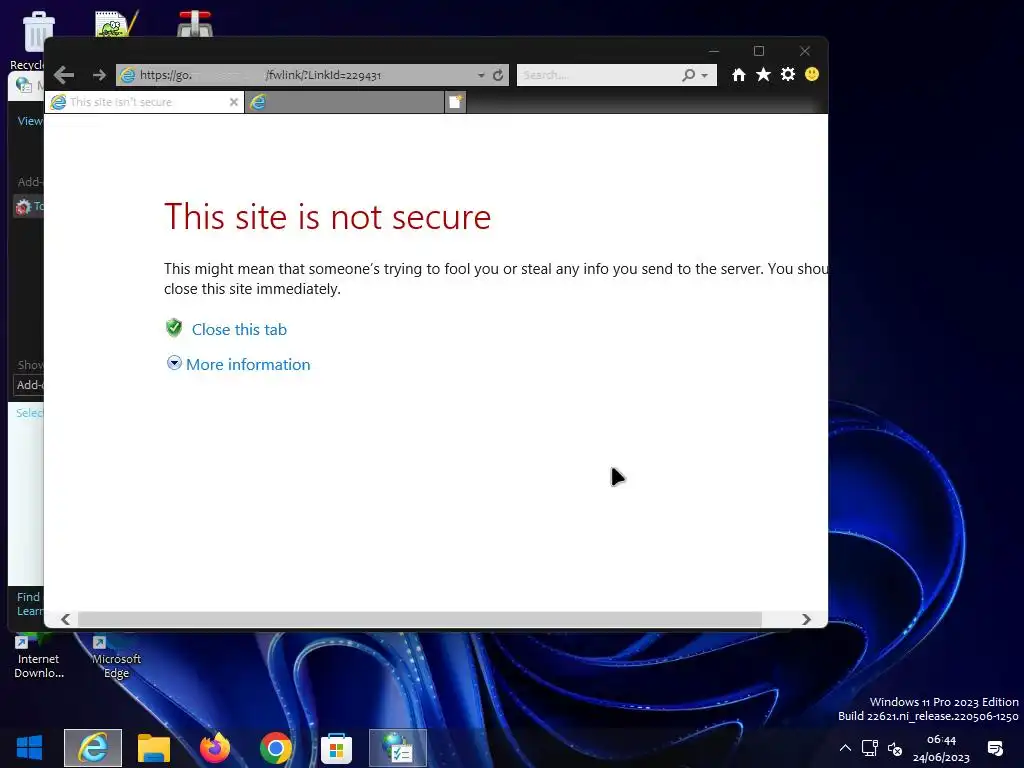Select the Notepad++ desktop icon
Screen dimensions: 1024x768
point(116,24)
